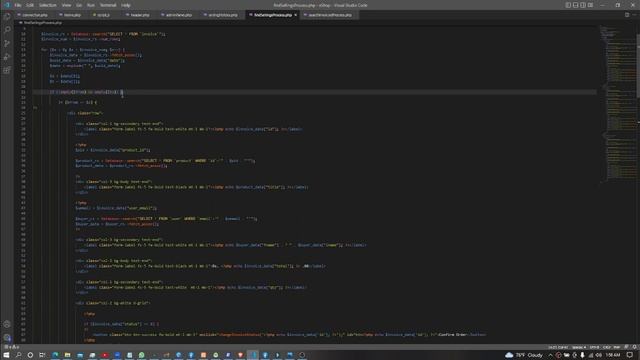The height and width of the screenshot is (360, 640).
Task: Open the Explorer view in the activity bar
Action: pyautogui.click(x=7, y=16)
